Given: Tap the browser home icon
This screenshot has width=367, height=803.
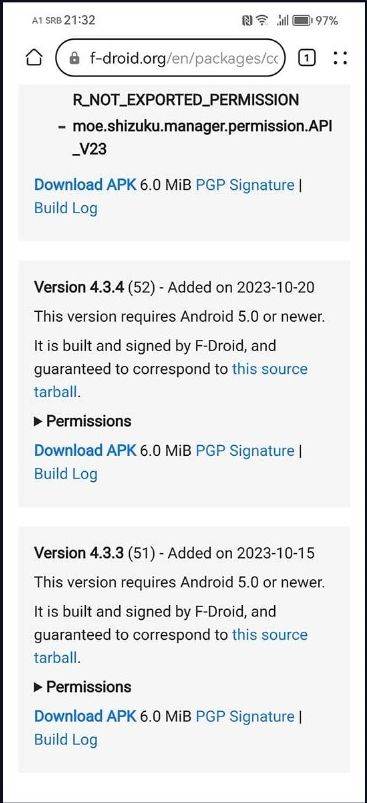Looking at the screenshot, I should click(x=34, y=58).
